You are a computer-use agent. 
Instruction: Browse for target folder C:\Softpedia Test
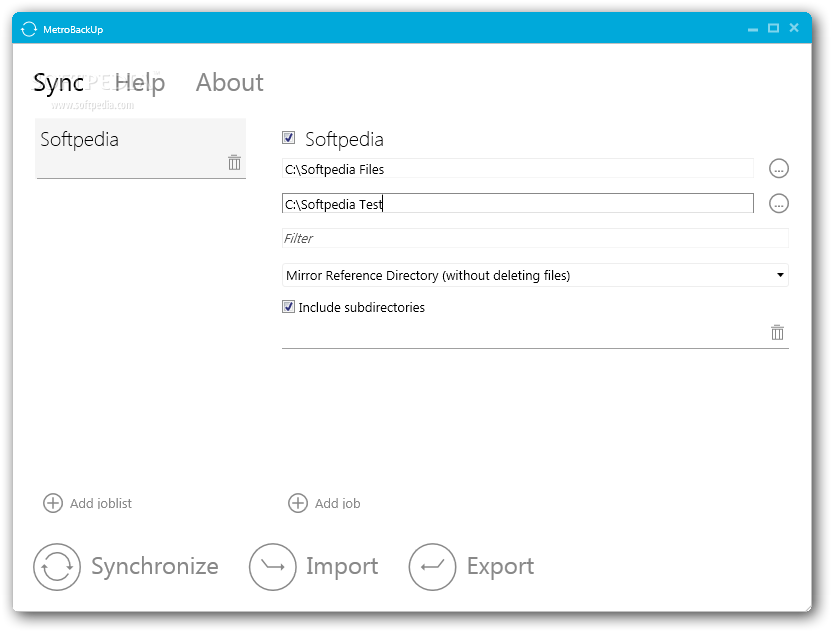click(x=778, y=203)
